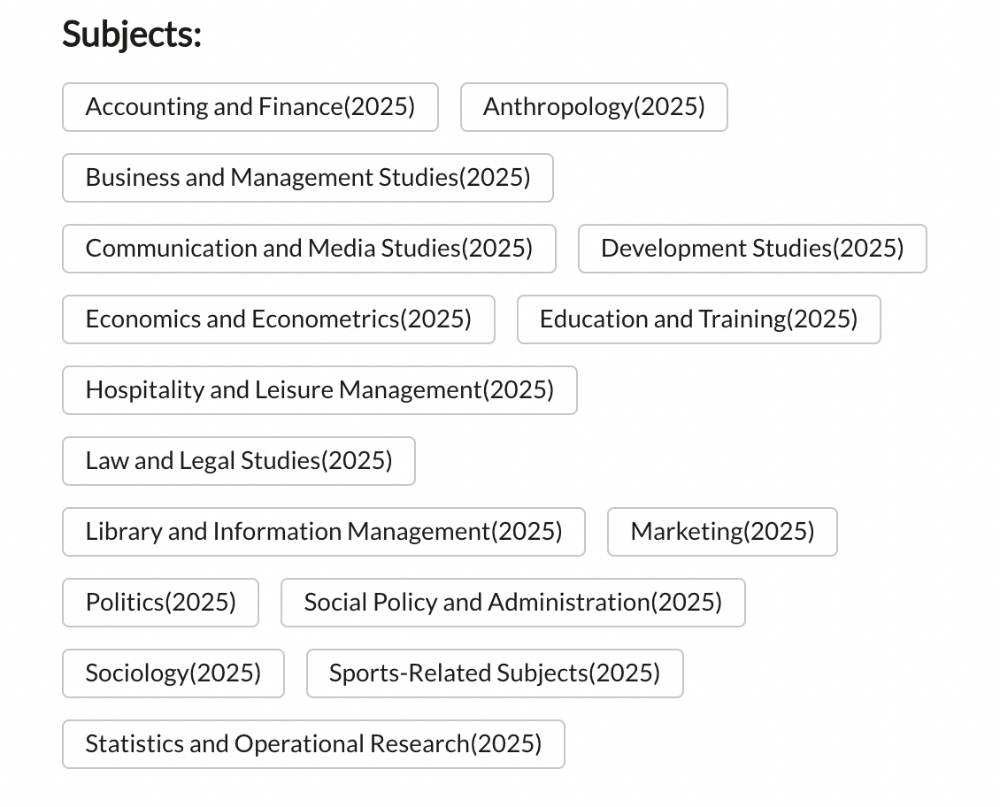1000x807 pixels.
Task: Click the Subjects: heading text
Action: pos(132,35)
